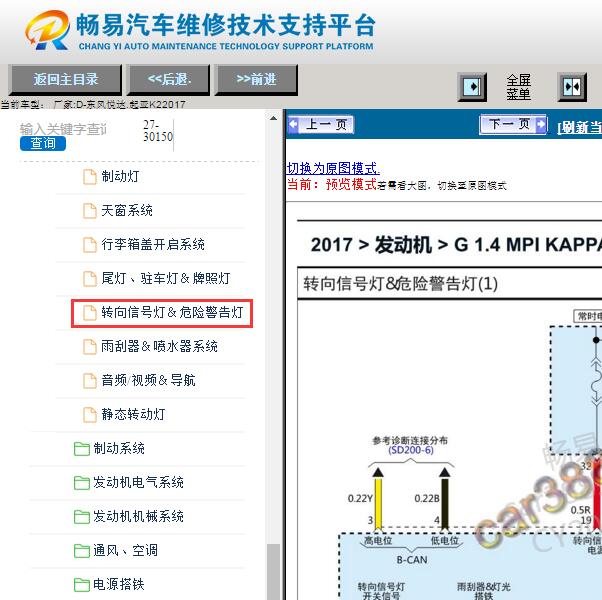Click the double-arrow panel icon right of 全屏菜单
The height and width of the screenshot is (600, 602).
pos(572,87)
